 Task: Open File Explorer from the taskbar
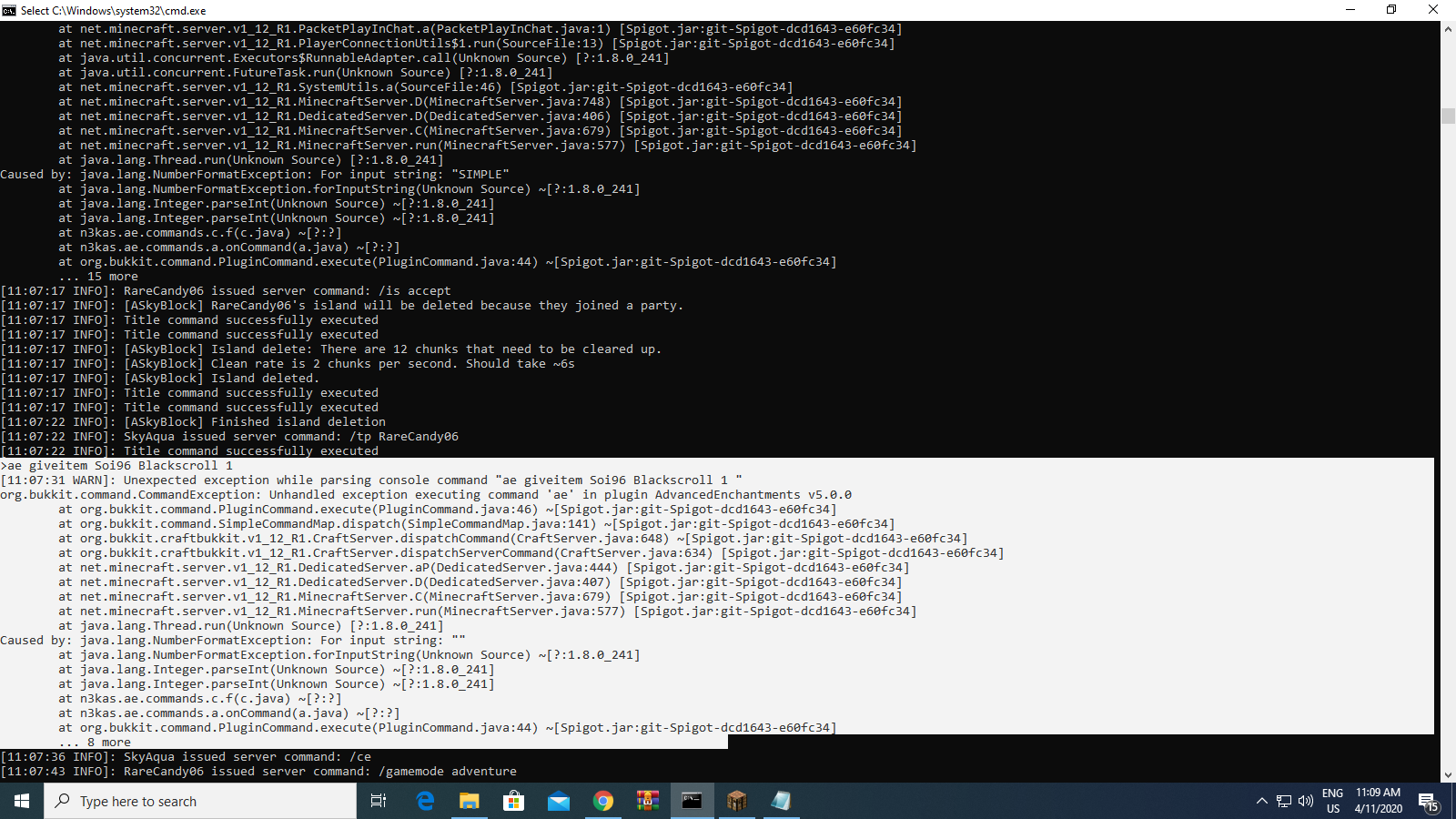[469, 801]
